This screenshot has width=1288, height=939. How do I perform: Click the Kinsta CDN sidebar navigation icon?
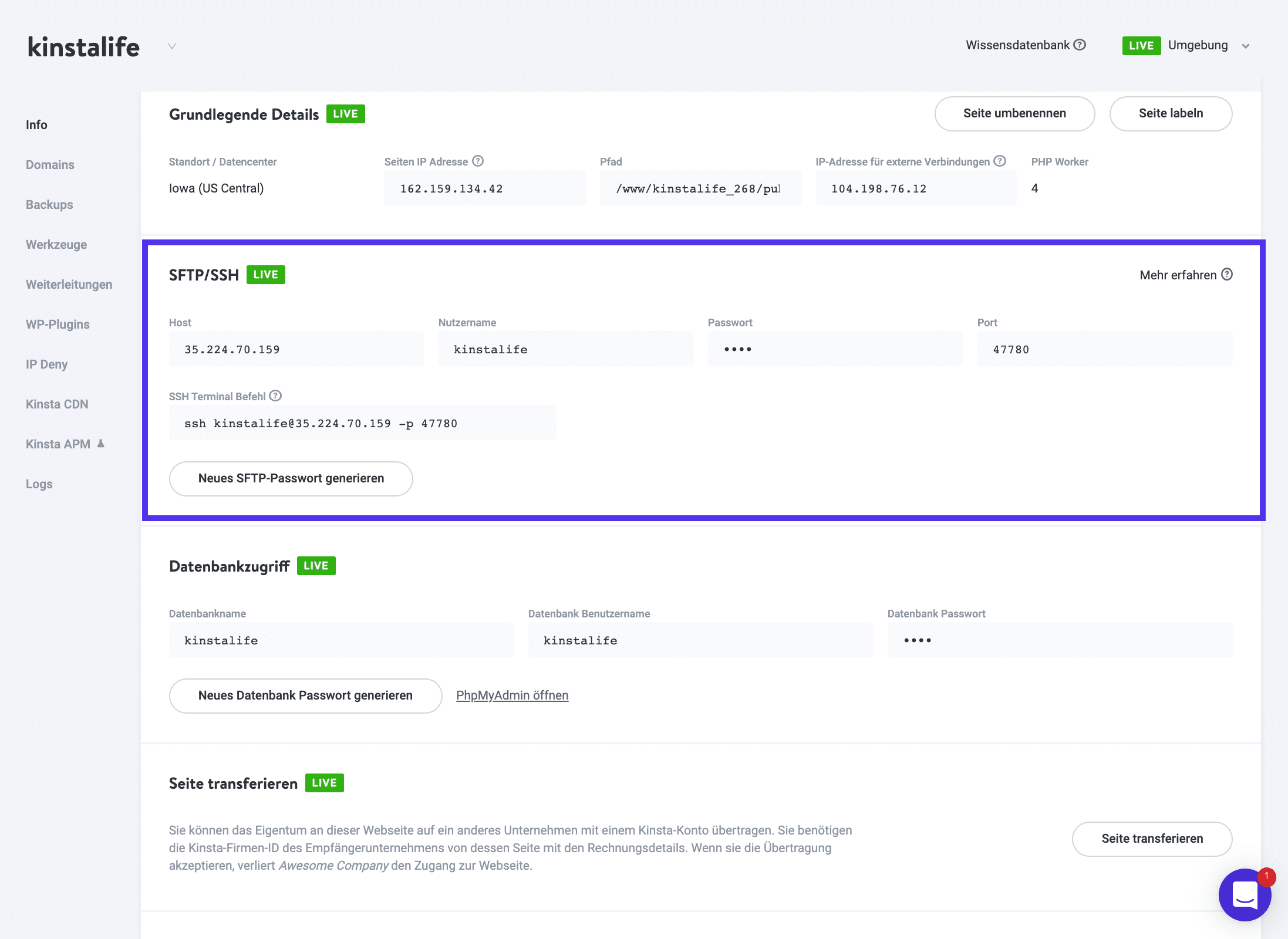click(x=57, y=404)
